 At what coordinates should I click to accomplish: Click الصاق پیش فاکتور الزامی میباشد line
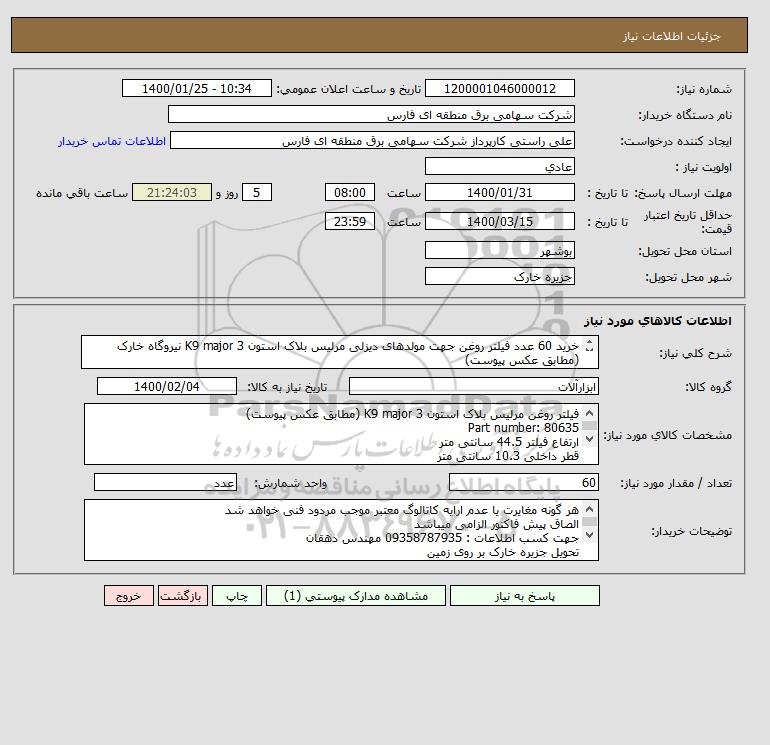496,524
